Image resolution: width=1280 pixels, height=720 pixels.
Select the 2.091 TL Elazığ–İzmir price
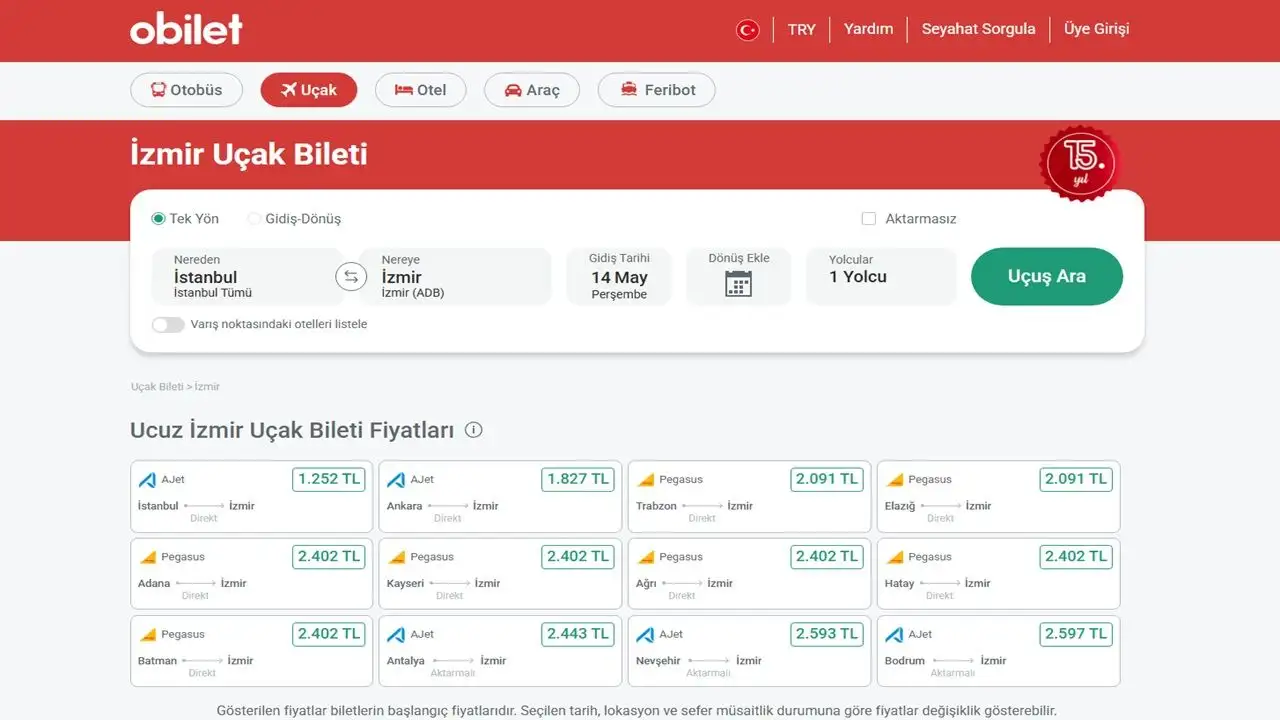coord(1076,479)
